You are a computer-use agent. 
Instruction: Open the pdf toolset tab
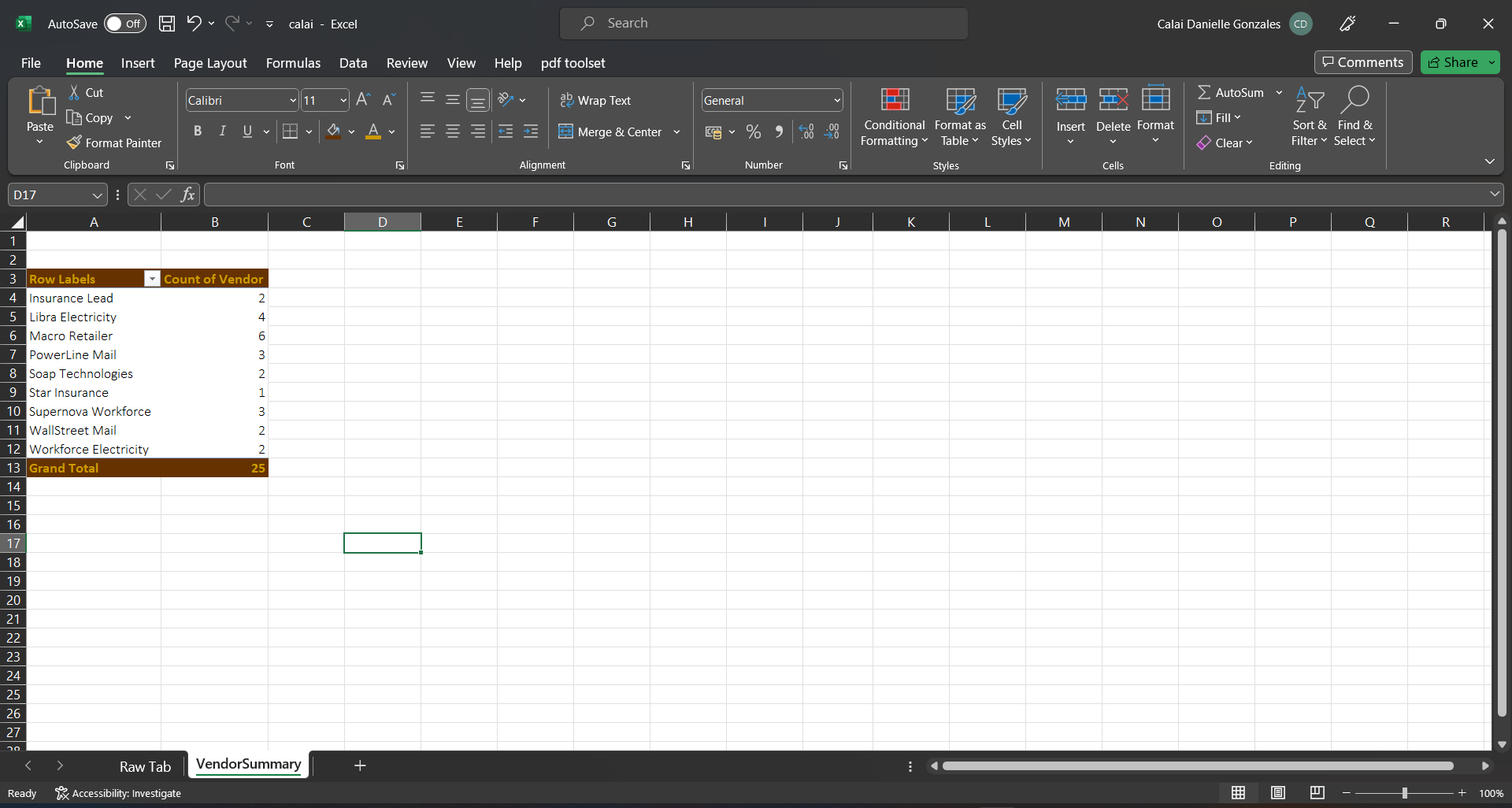coord(573,63)
